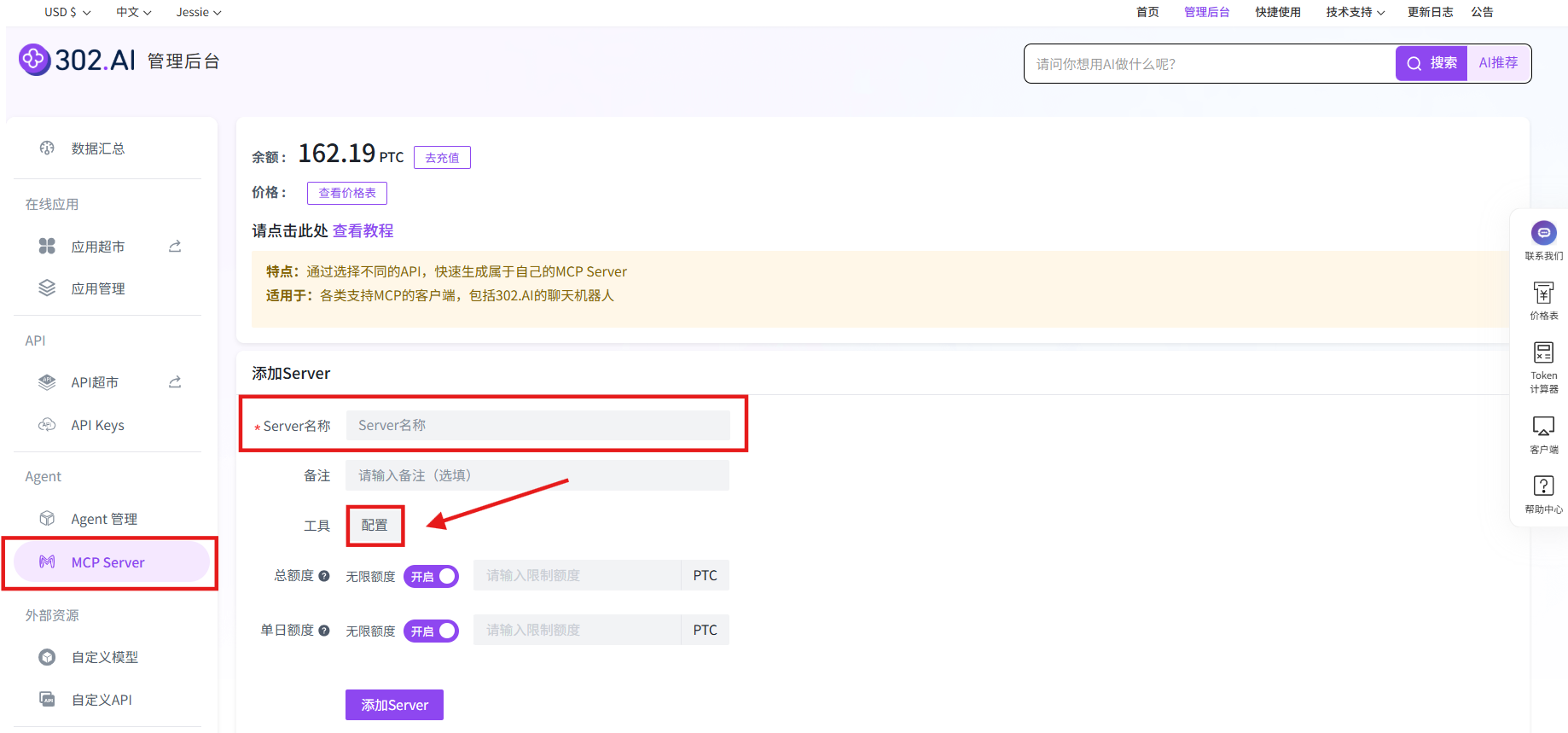The height and width of the screenshot is (733, 1568).
Task: Click the search magnifier icon in 搜索
Action: tap(1414, 63)
